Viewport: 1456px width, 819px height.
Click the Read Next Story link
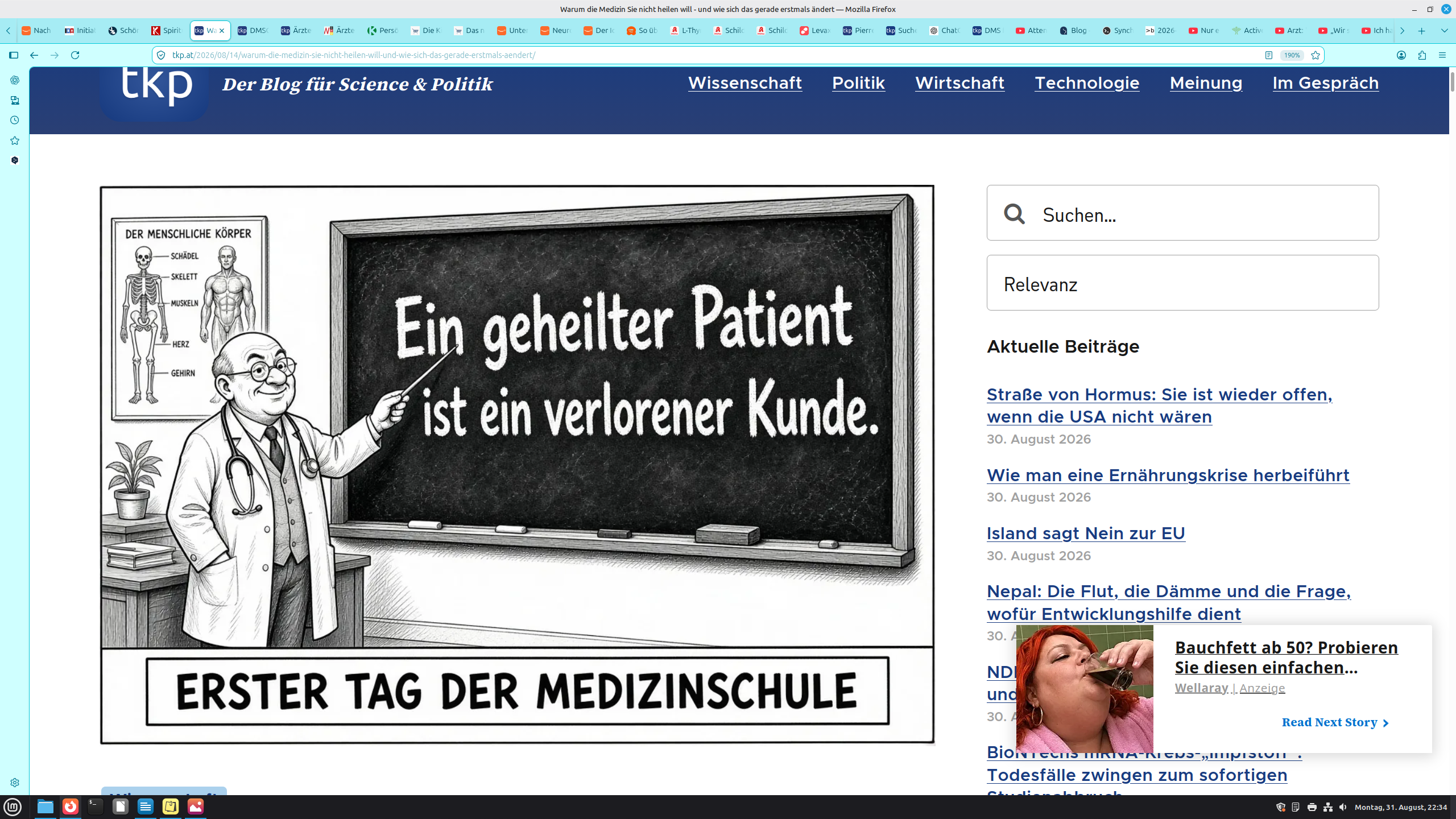pos(1335,722)
